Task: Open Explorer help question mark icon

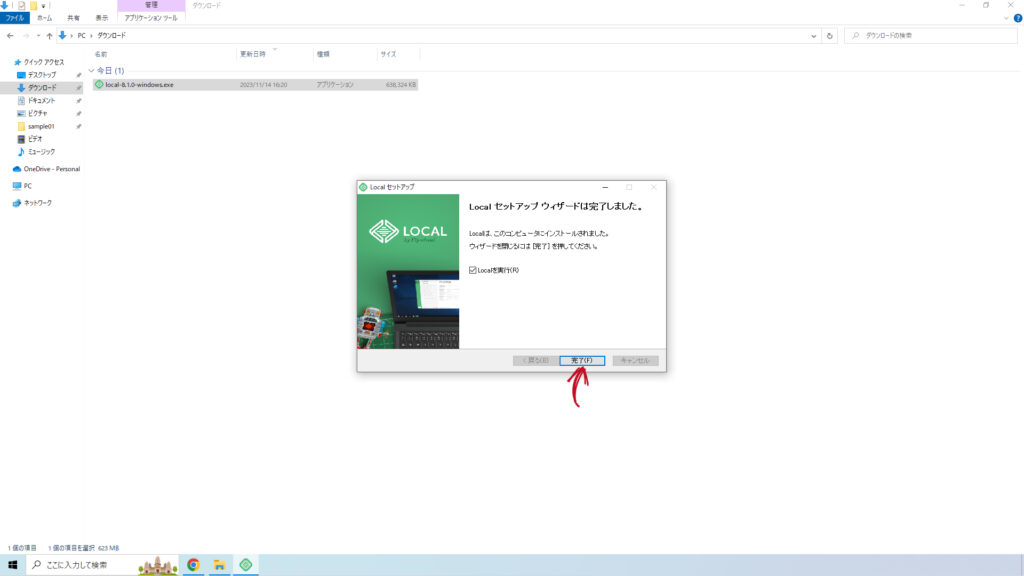Action: [x=1017, y=18]
